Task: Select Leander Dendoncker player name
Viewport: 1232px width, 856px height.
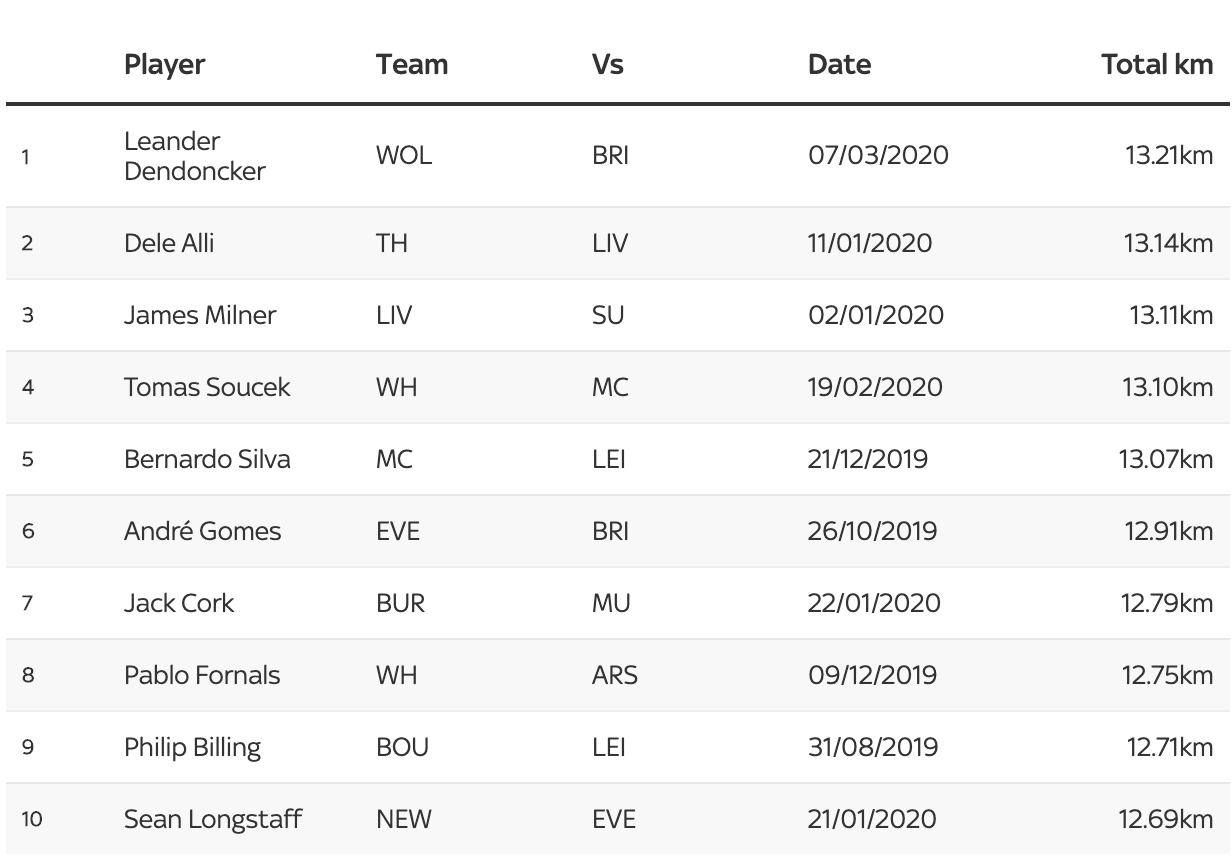Action: pyautogui.click(x=195, y=156)
